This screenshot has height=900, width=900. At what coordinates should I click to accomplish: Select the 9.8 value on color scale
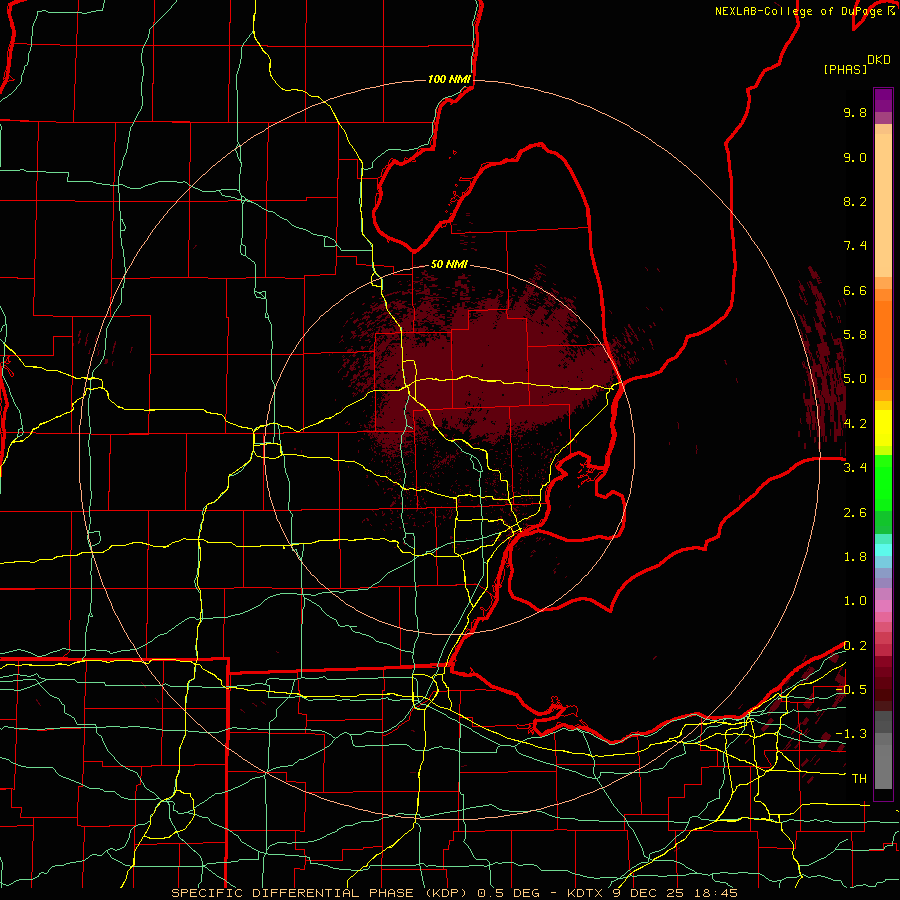click(x=855, y=112)
